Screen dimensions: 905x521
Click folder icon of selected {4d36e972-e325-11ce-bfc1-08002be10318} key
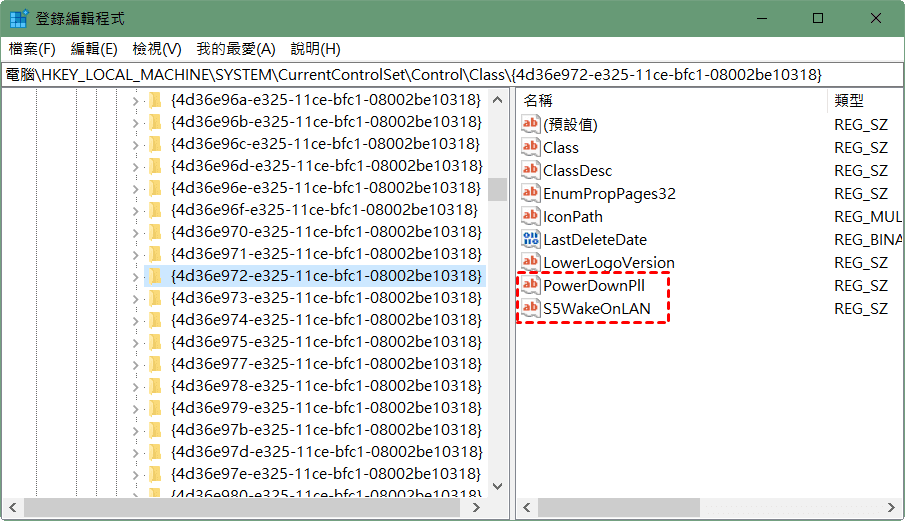[x=155, y=276]
